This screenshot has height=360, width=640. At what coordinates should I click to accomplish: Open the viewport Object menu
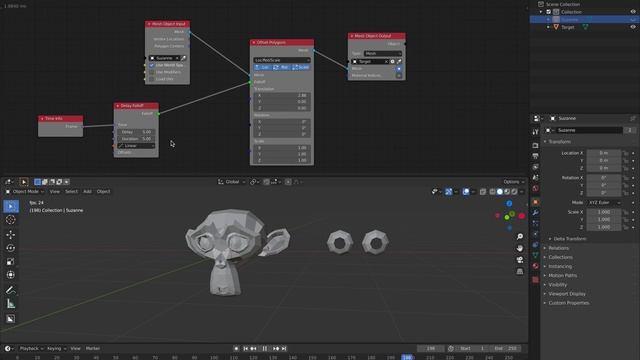click(103, 191)
